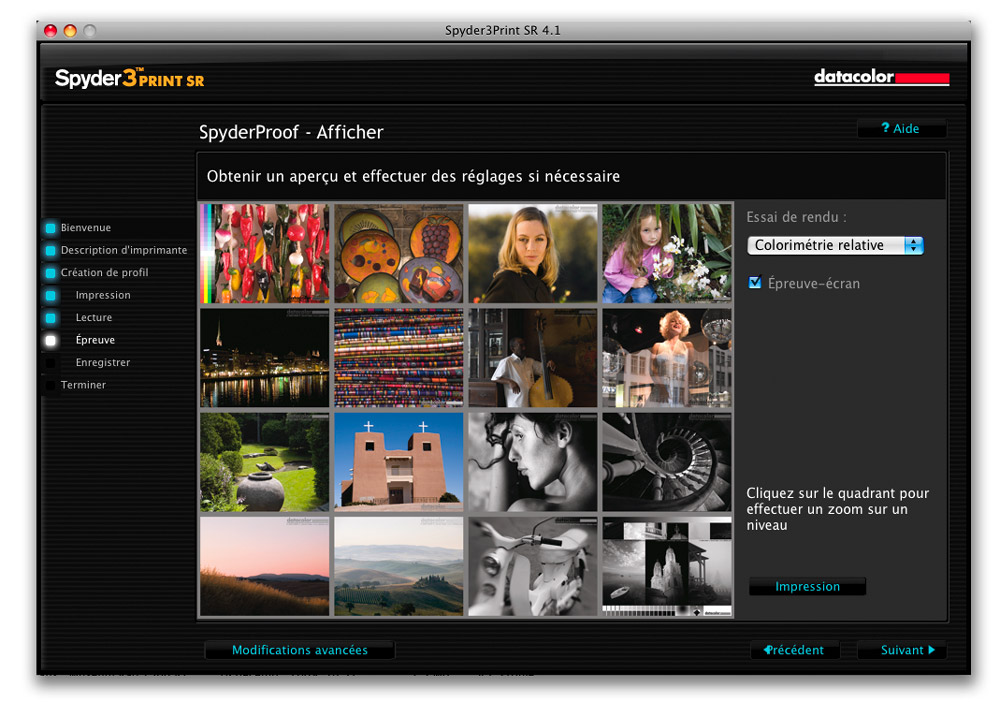Click the yellow minimize window button

[70, 30]
